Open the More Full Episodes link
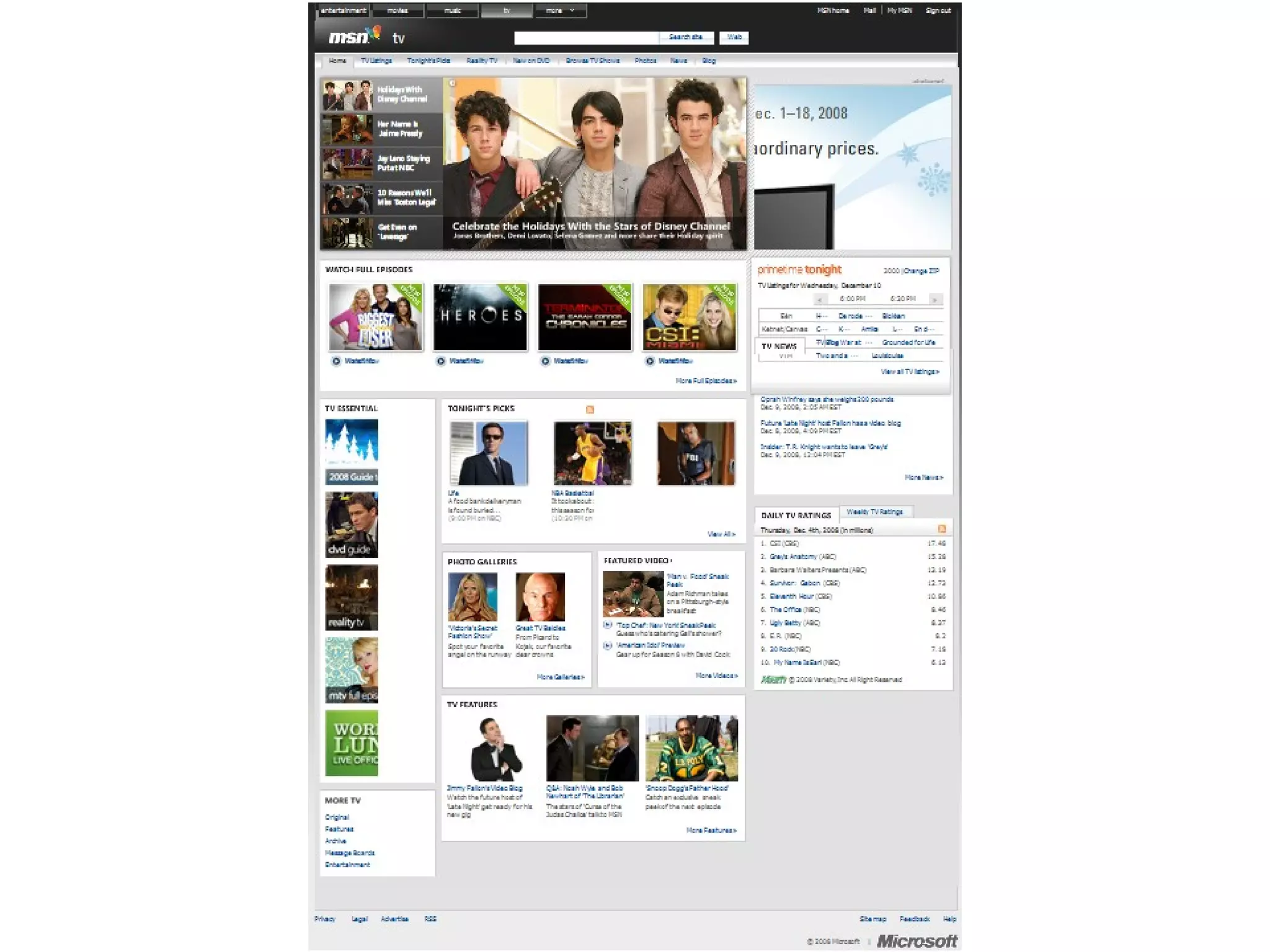The width and height of the screenshot is (1270, 952). pos(706,381)
